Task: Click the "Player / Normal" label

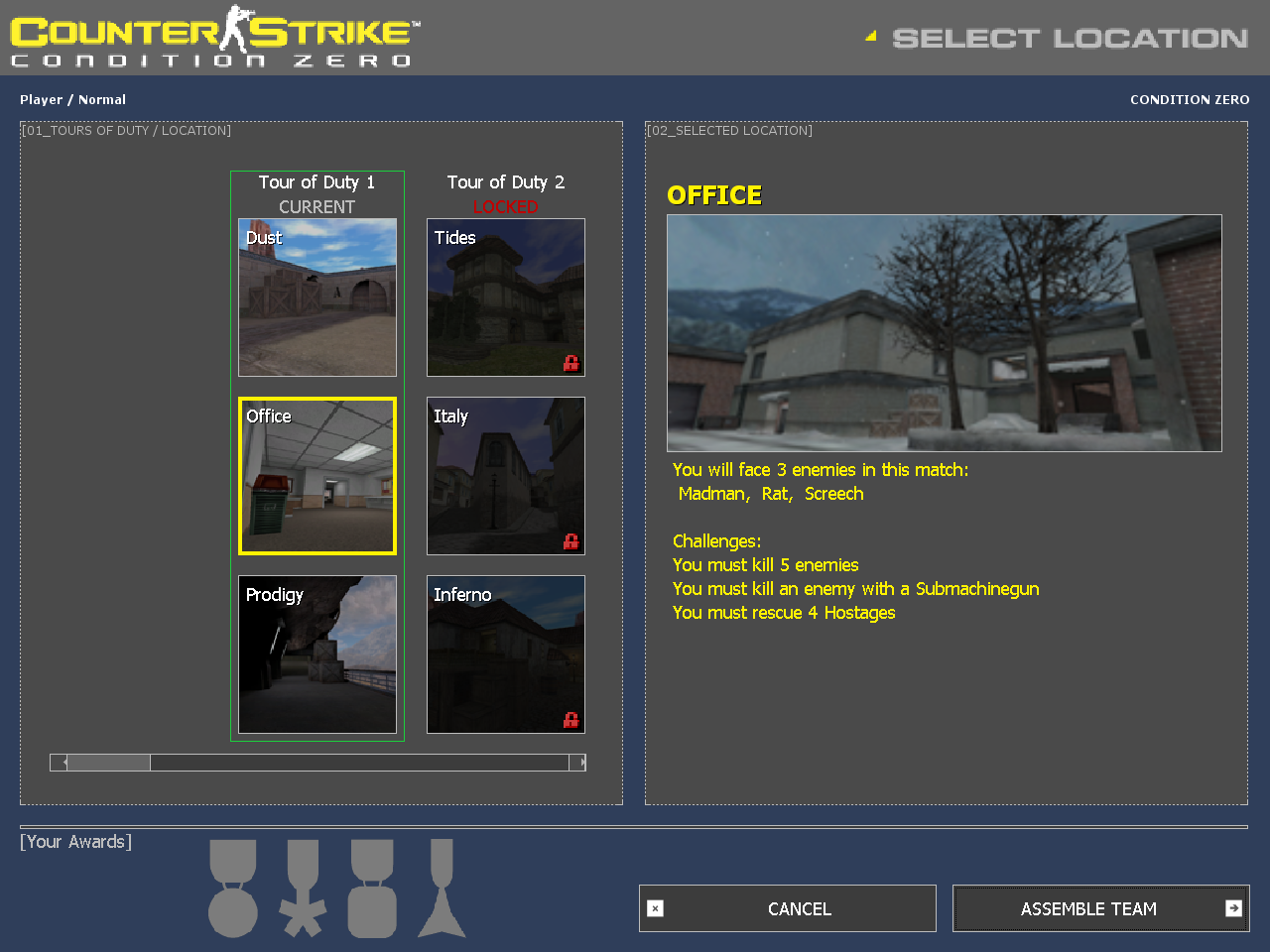Action: point(72,99)
